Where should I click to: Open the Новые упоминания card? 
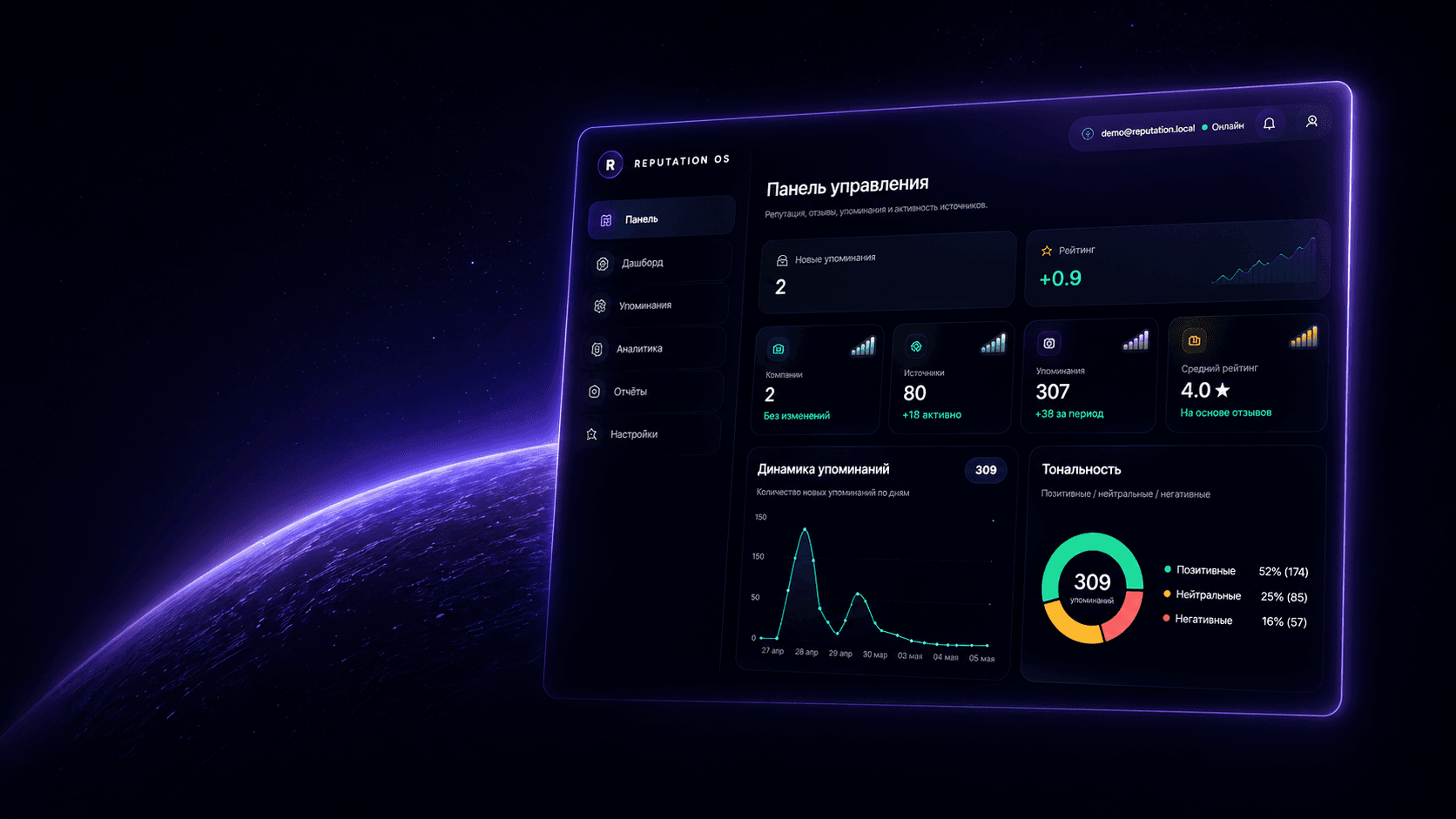887,272
